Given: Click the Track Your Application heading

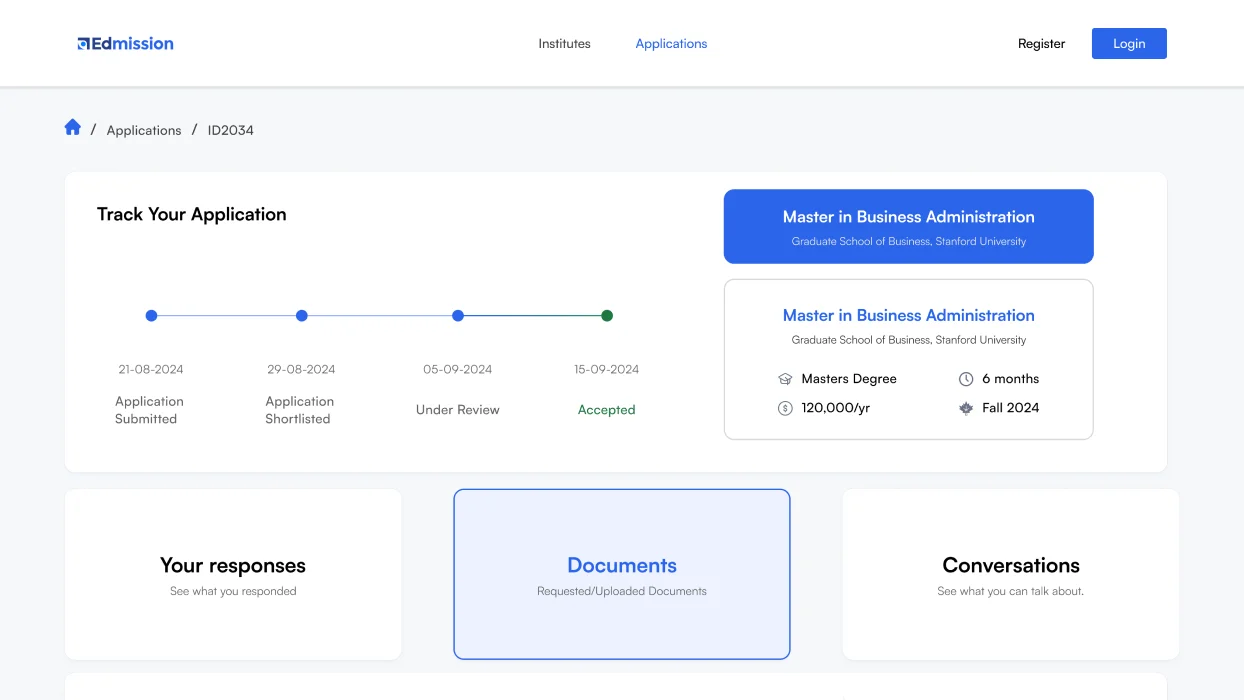Looking at the screenshot, I should pos(192,214).
